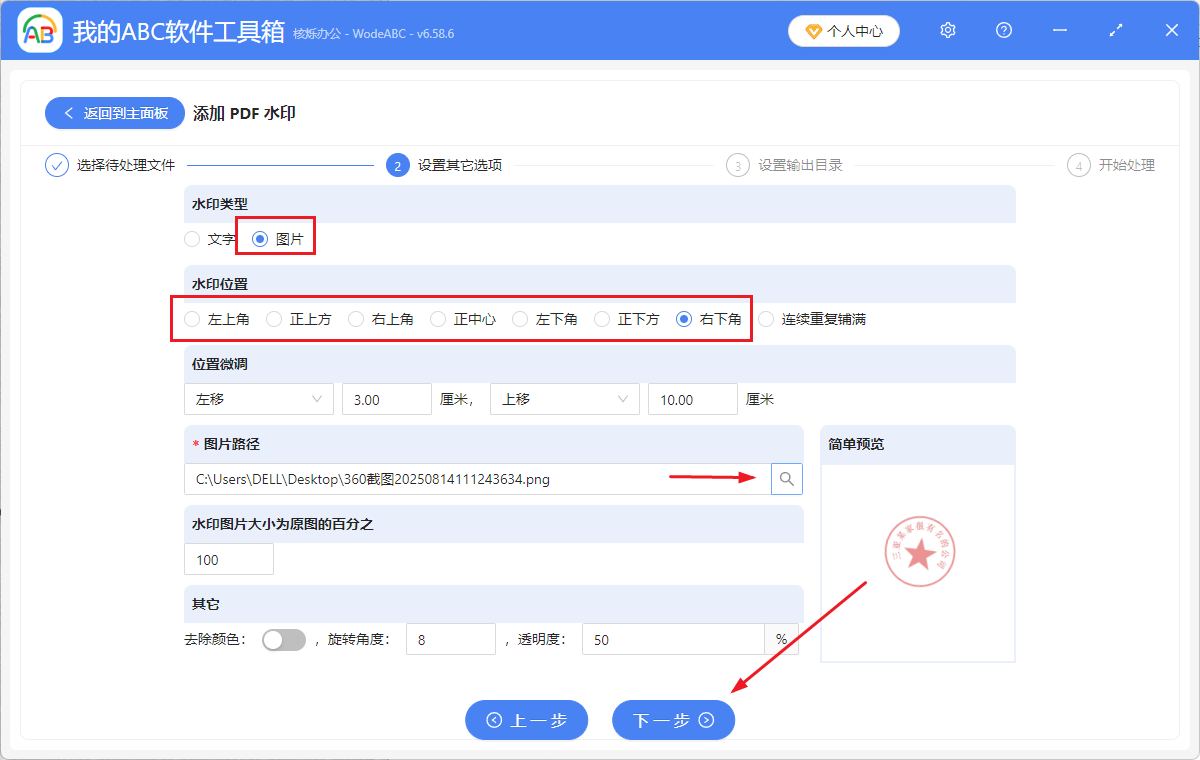Open 个人中心 with the crown badge

[843, 31]
